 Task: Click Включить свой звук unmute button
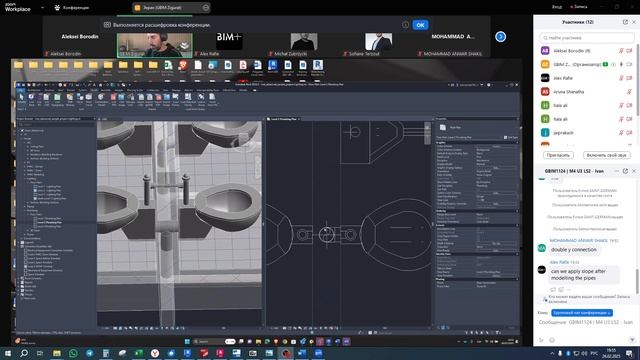[607, 156]
